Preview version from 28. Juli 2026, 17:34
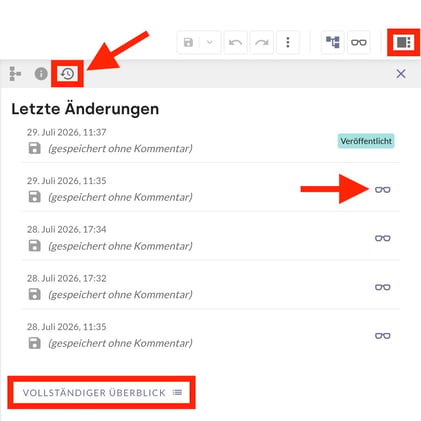Image resolution: width=421 pixels, height=421 pixels. (x=382, y=238)
